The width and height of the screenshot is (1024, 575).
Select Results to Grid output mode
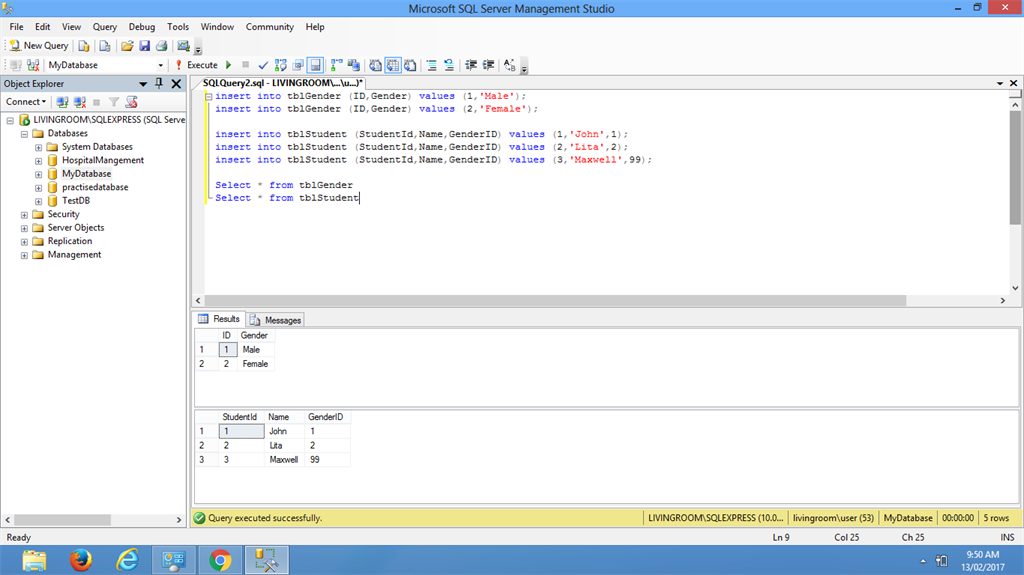[392, 65]
